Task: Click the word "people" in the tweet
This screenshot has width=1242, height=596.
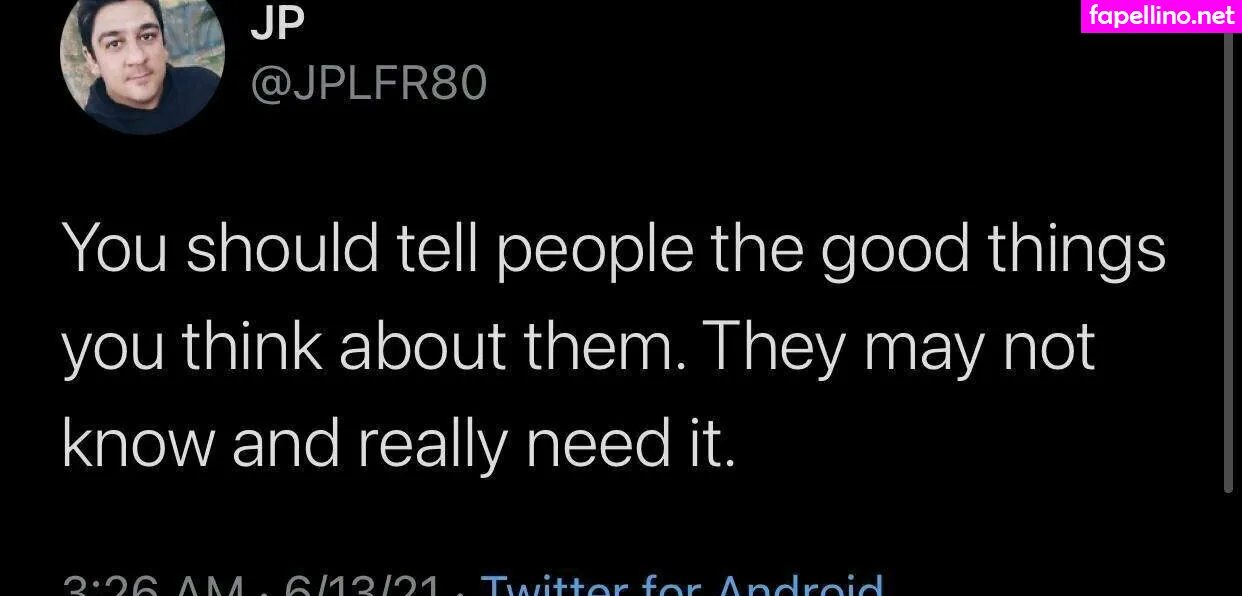Action: (594, 249)
